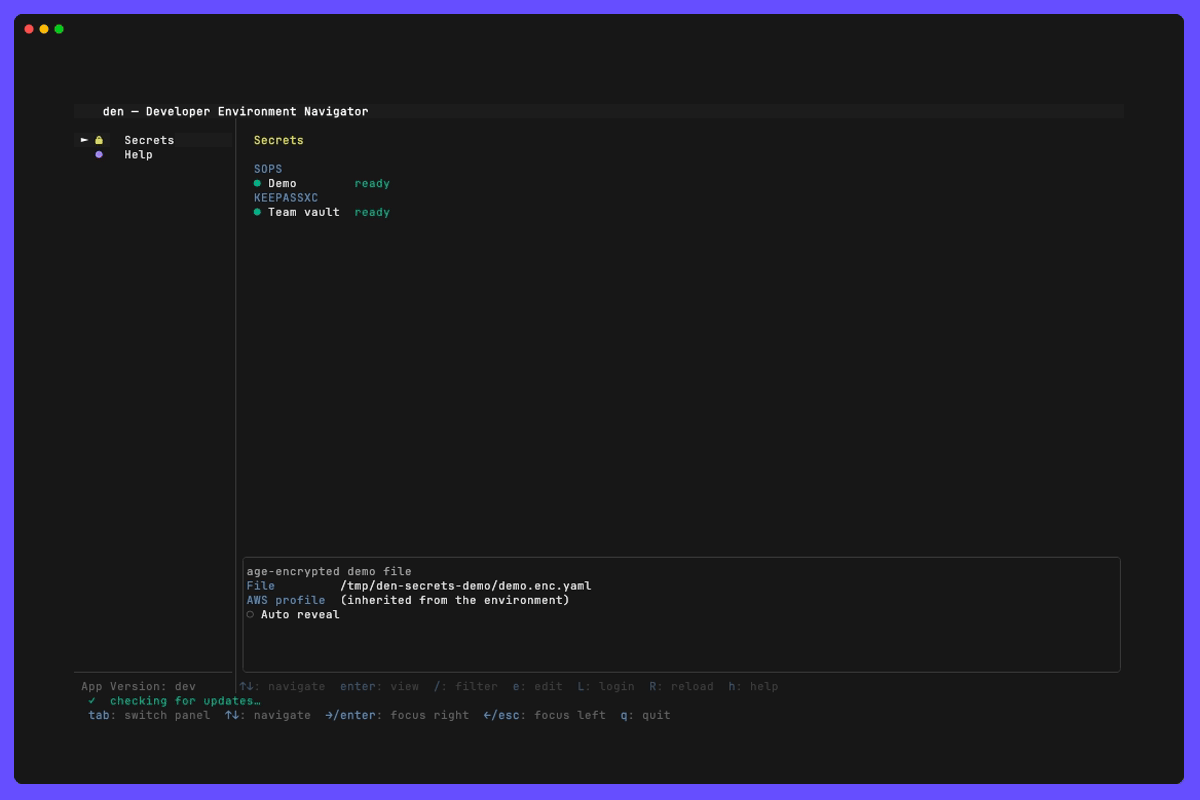The height and width of the screenshot is (800, 1200).
Task: Click the 'AWS profile' label
Action: pyautogui.click(x=286, y=600)
